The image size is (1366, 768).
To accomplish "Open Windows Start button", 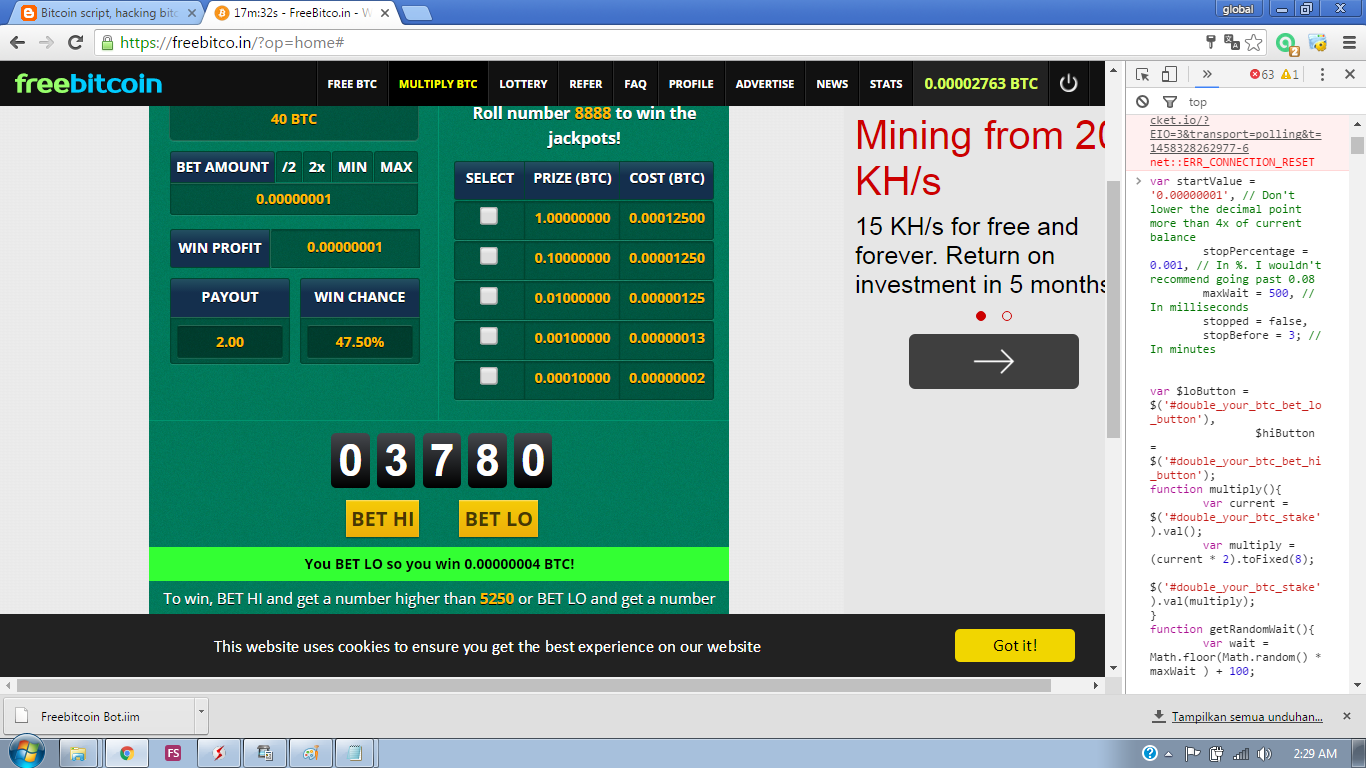I will [25, 753].
